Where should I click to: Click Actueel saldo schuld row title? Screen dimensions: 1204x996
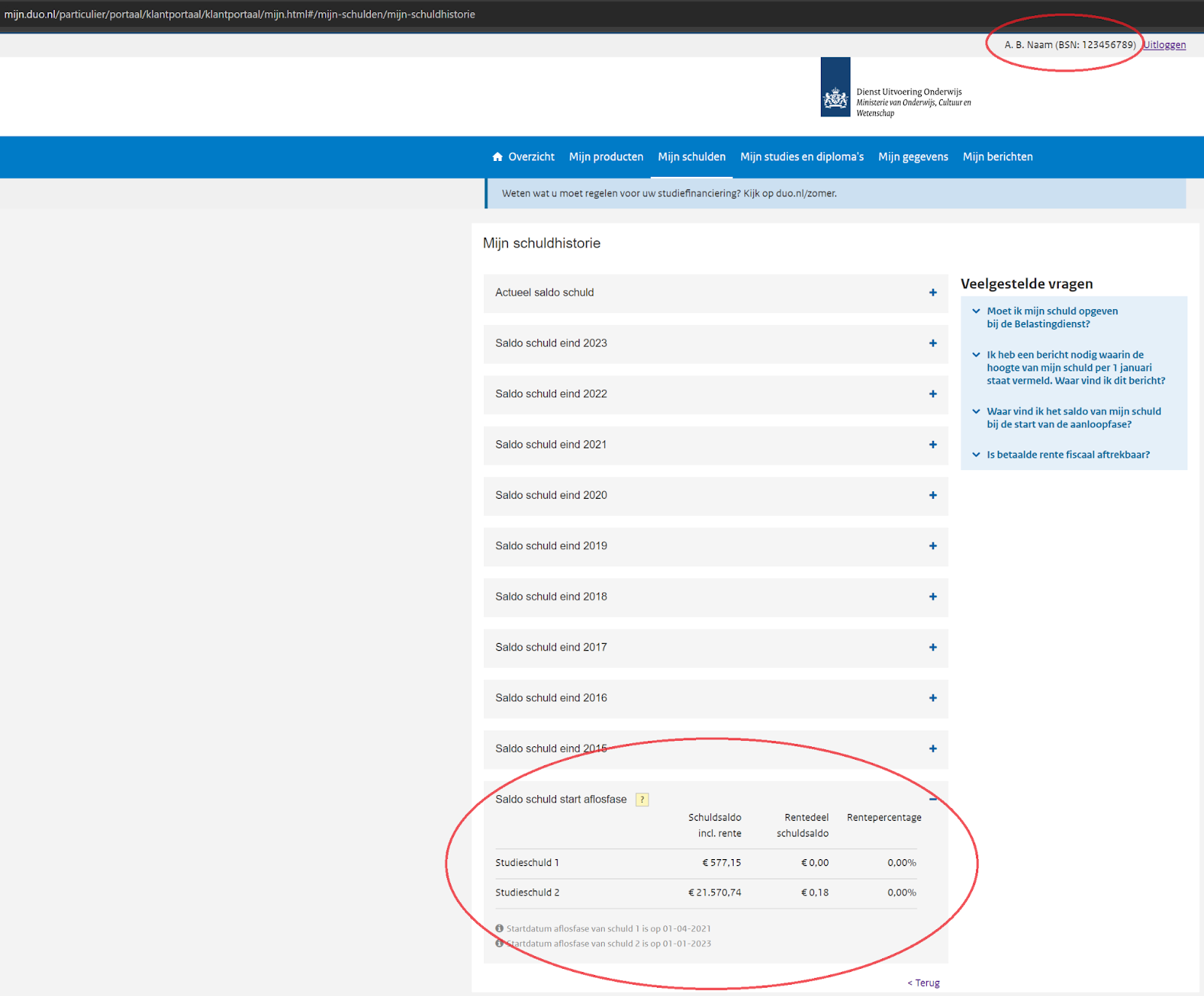(544, 293)
